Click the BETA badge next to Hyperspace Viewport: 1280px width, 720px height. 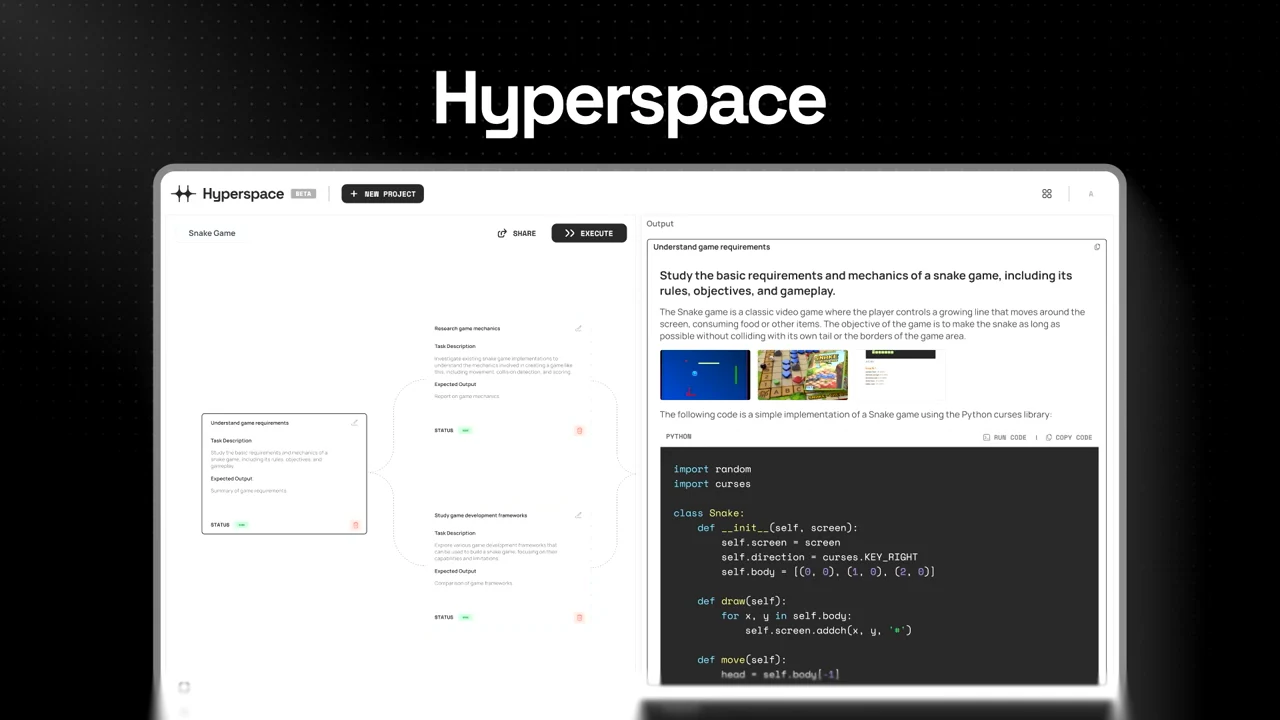point(303,194)
